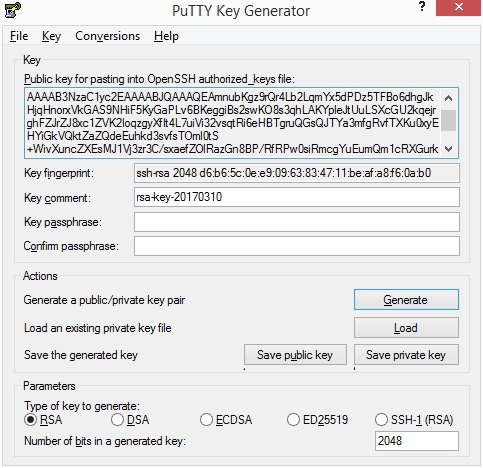
Task: Click Save public key button
Action: pos(295,355)
